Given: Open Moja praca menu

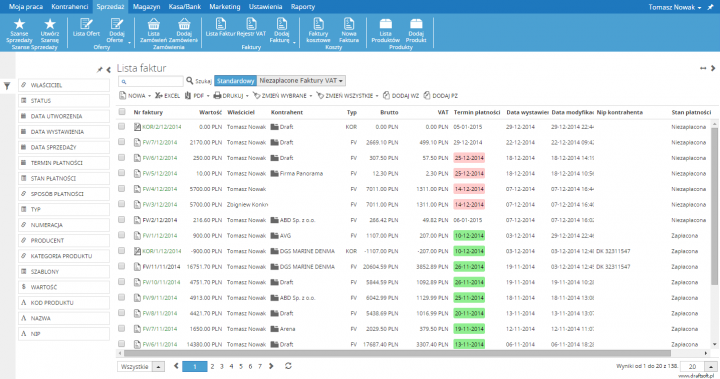Looking at the screenshot, I should pos(26,7).
